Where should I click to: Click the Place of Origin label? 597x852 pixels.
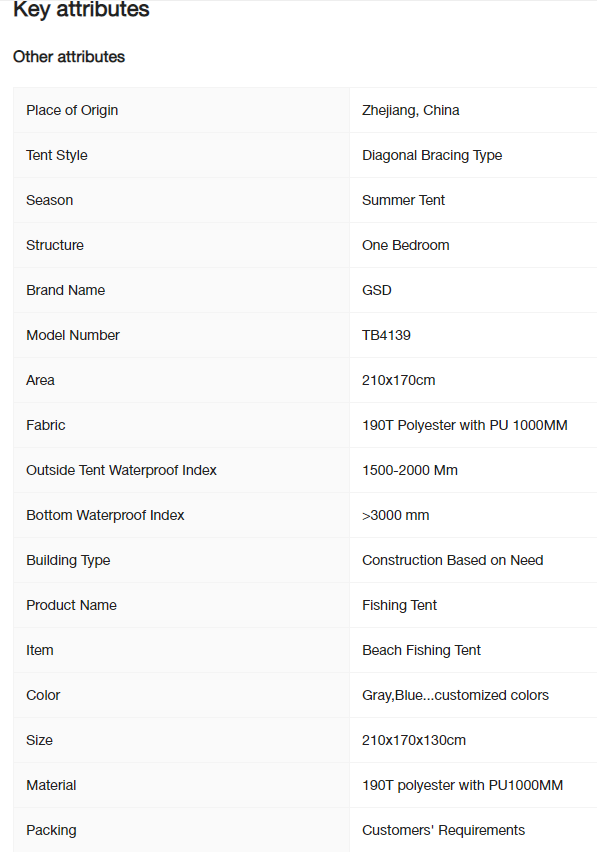(72, 110)
